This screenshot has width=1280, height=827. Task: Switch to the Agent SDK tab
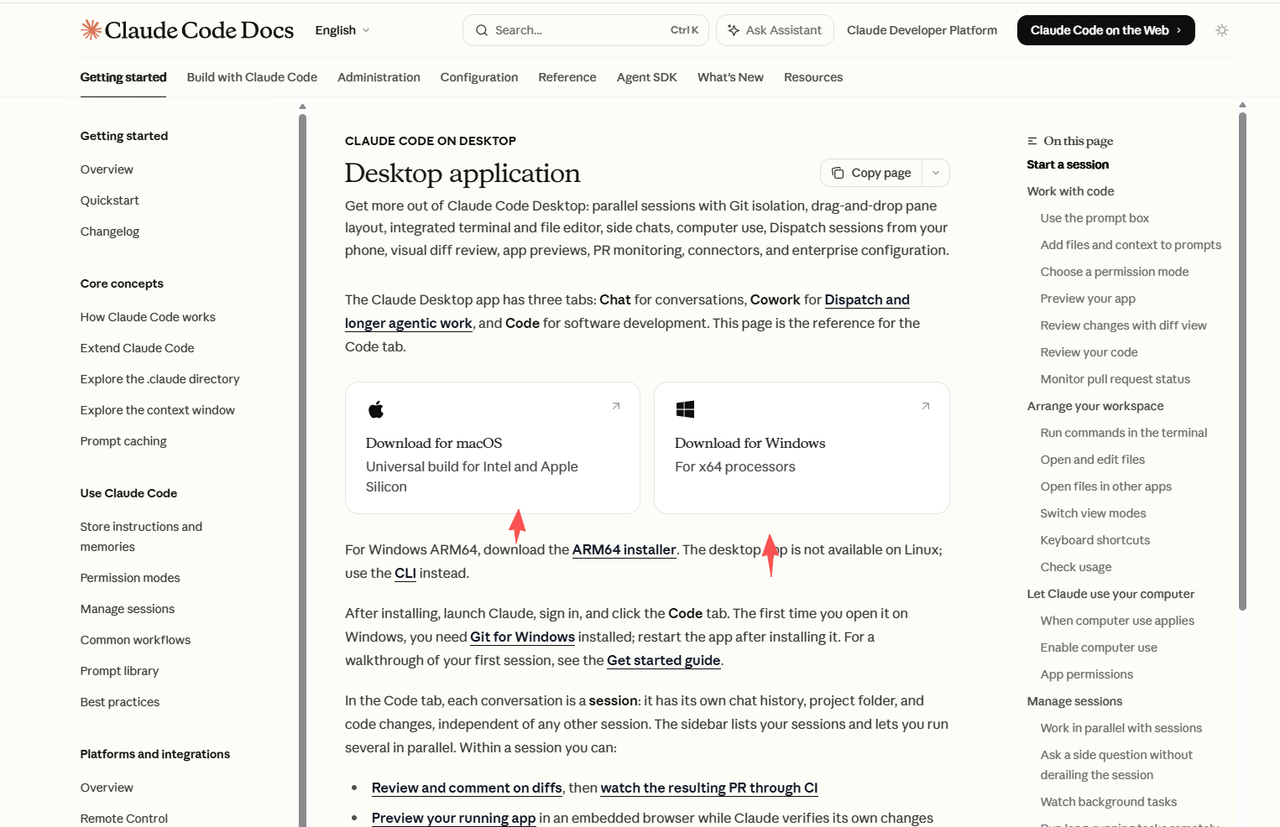click(647, 77)
